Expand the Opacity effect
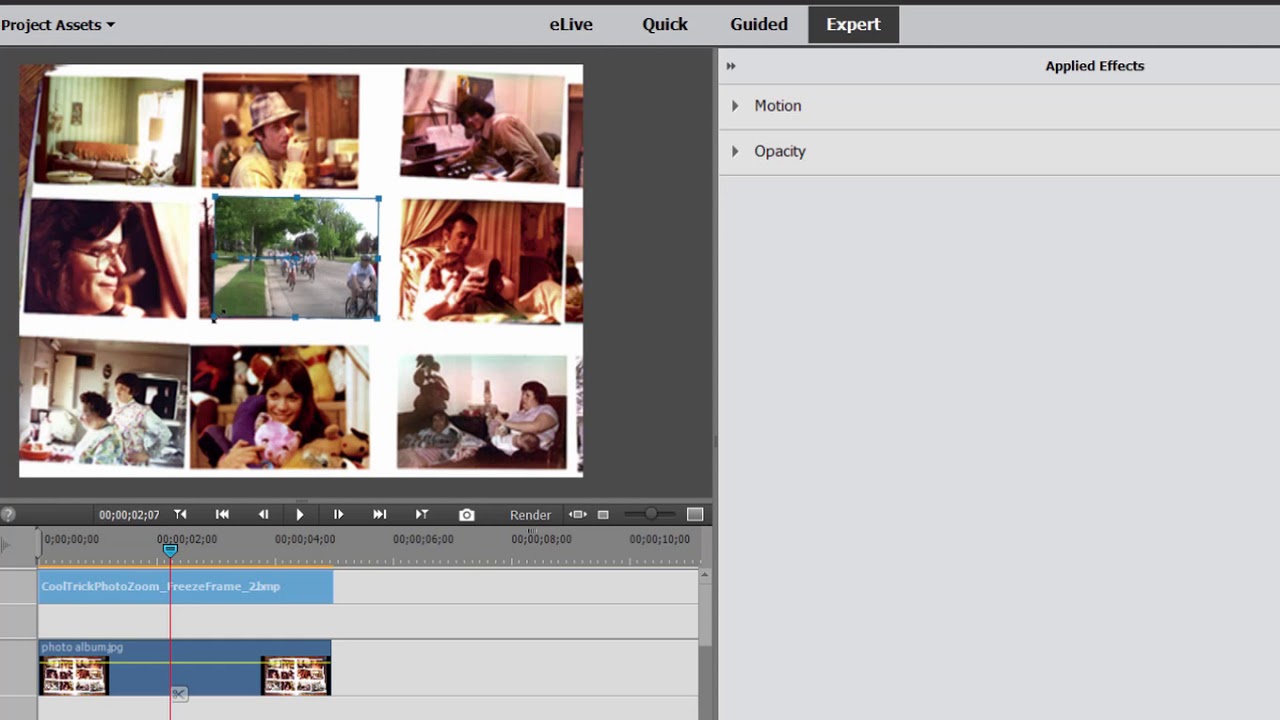 [x=735, y=152]
